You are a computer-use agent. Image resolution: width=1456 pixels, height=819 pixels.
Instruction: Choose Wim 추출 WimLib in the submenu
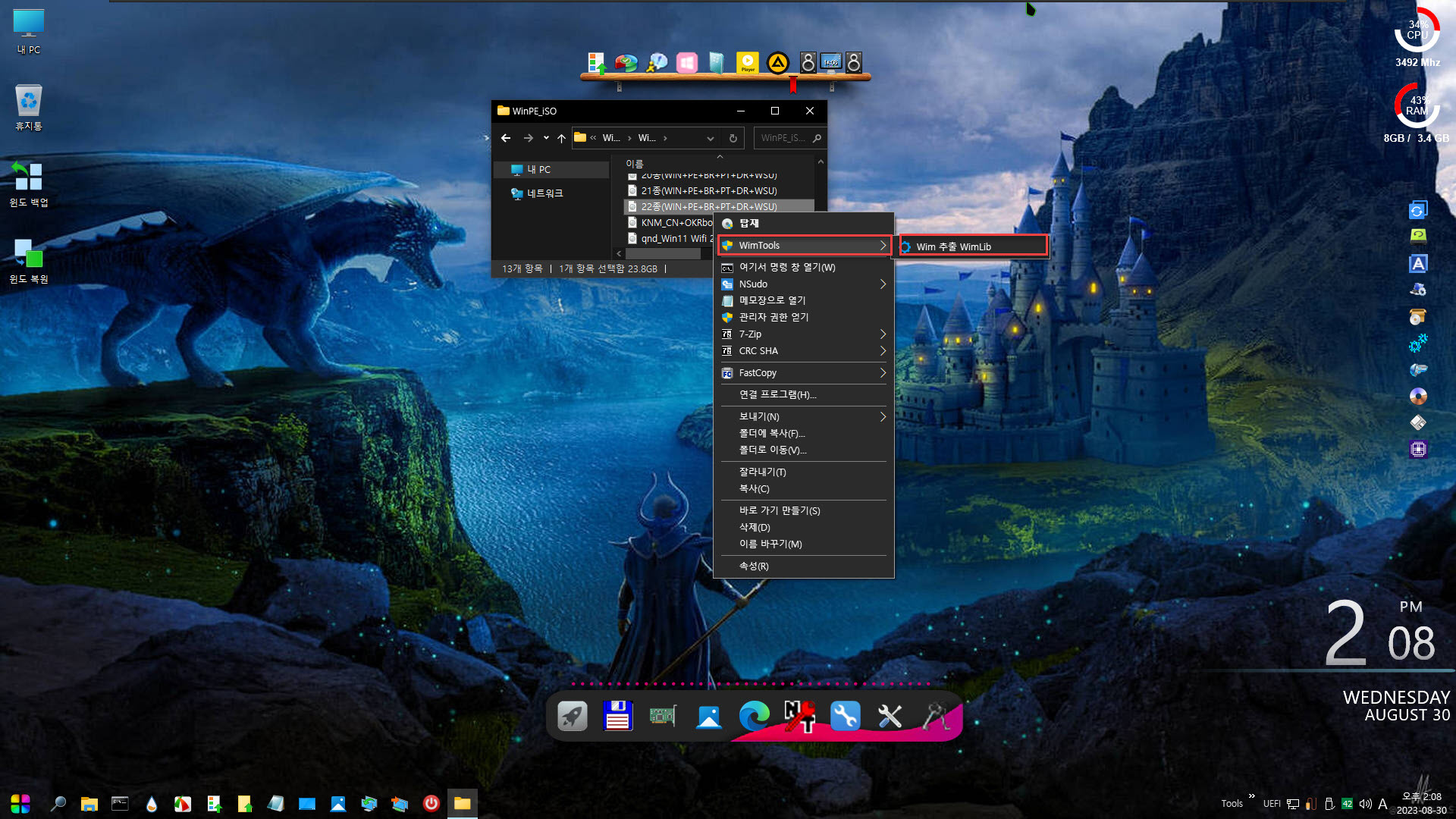click(973, 247)
